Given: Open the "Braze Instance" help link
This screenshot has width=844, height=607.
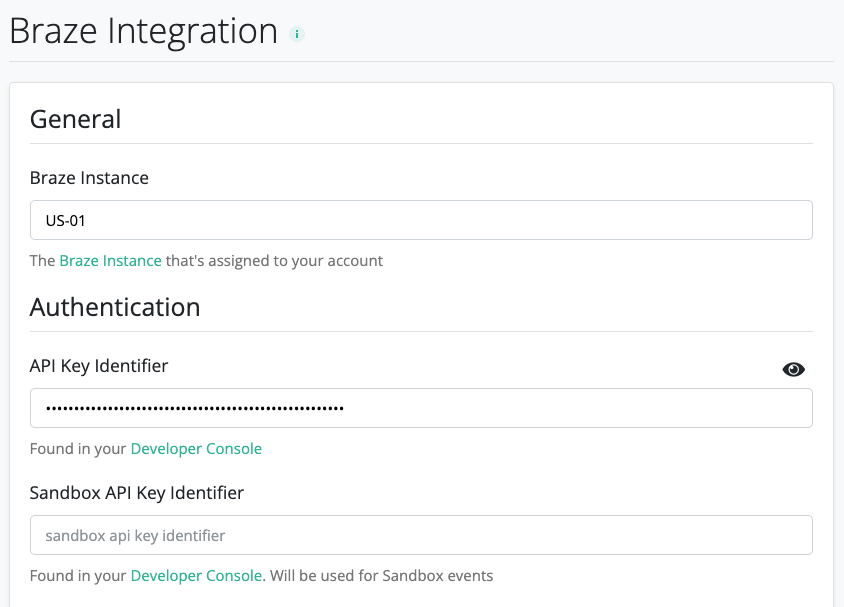Looking at the screenshot, I should (110, 260).
